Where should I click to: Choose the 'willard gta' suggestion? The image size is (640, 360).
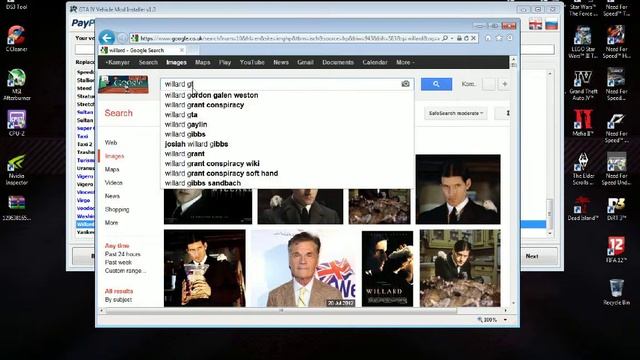point(181,115)
